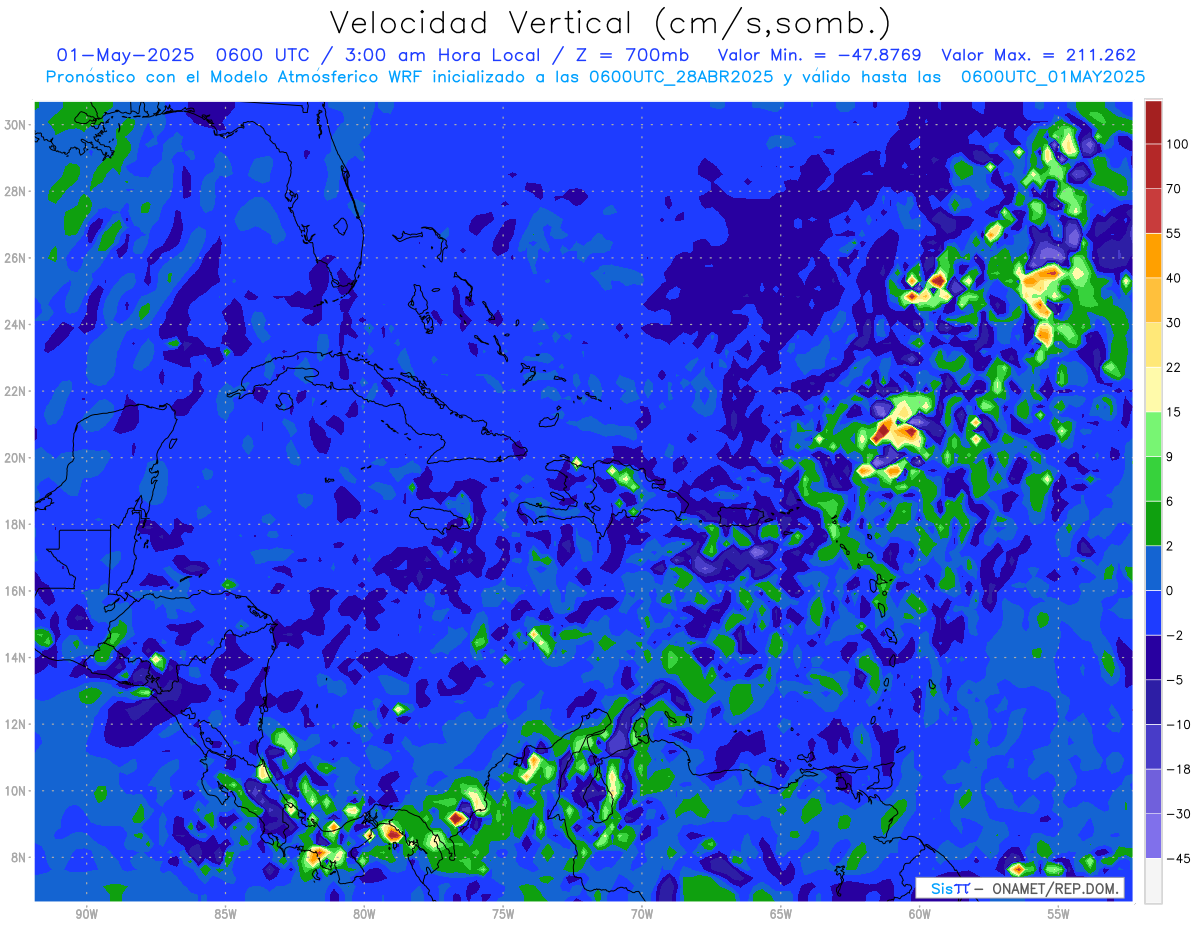Click the "55W" longitude label

[x=1059, y=913]
